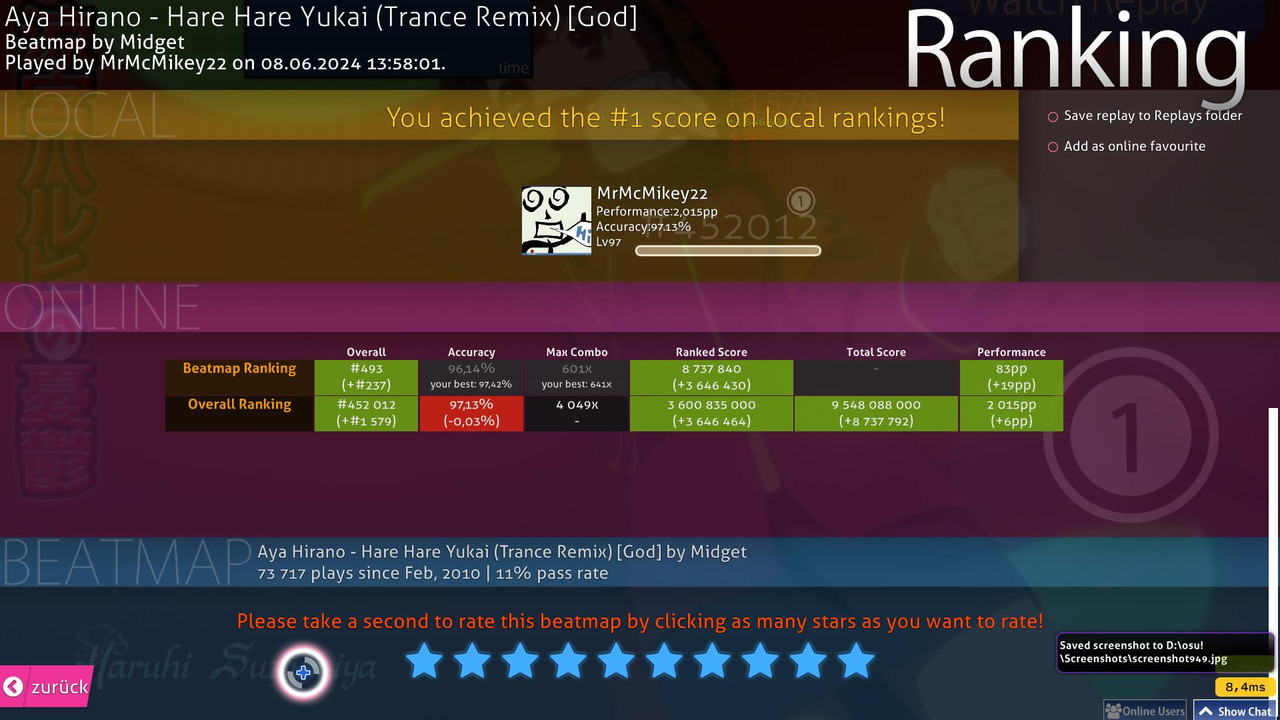Click the 4 049x overall combo cell
1280x720 pixels.
(577, 413)
